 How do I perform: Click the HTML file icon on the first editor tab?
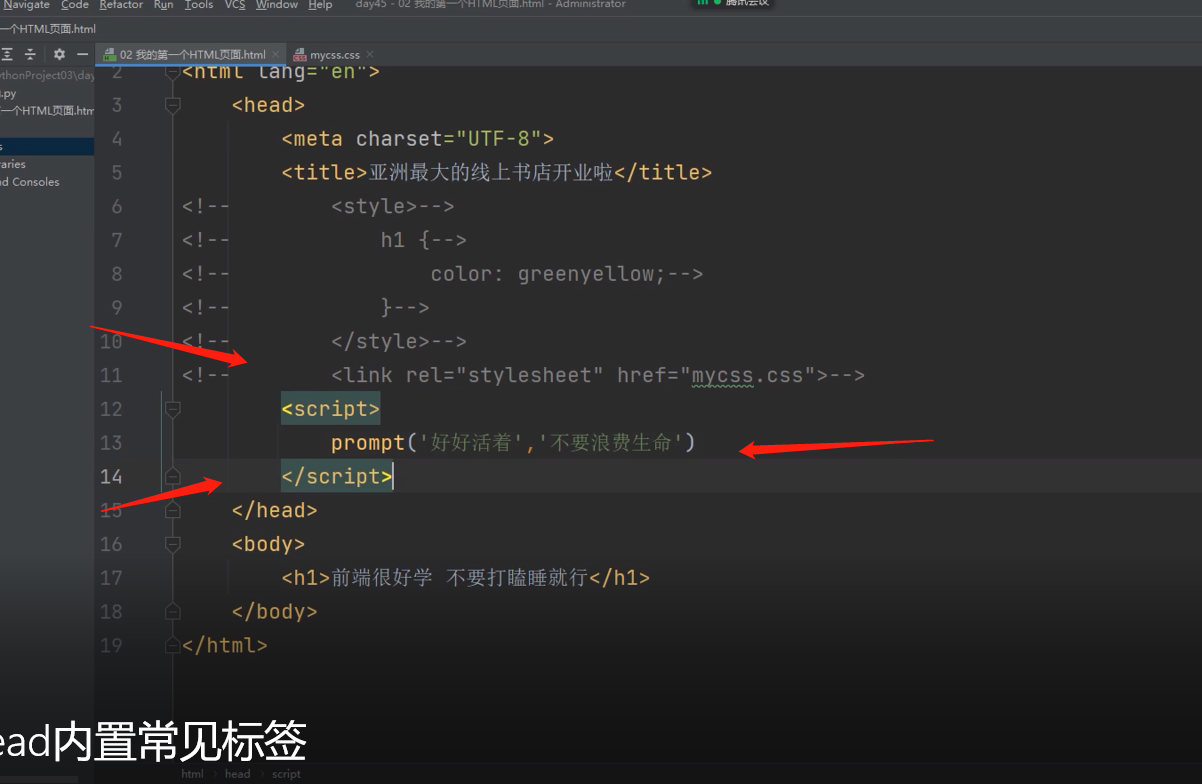pos(110,55)
